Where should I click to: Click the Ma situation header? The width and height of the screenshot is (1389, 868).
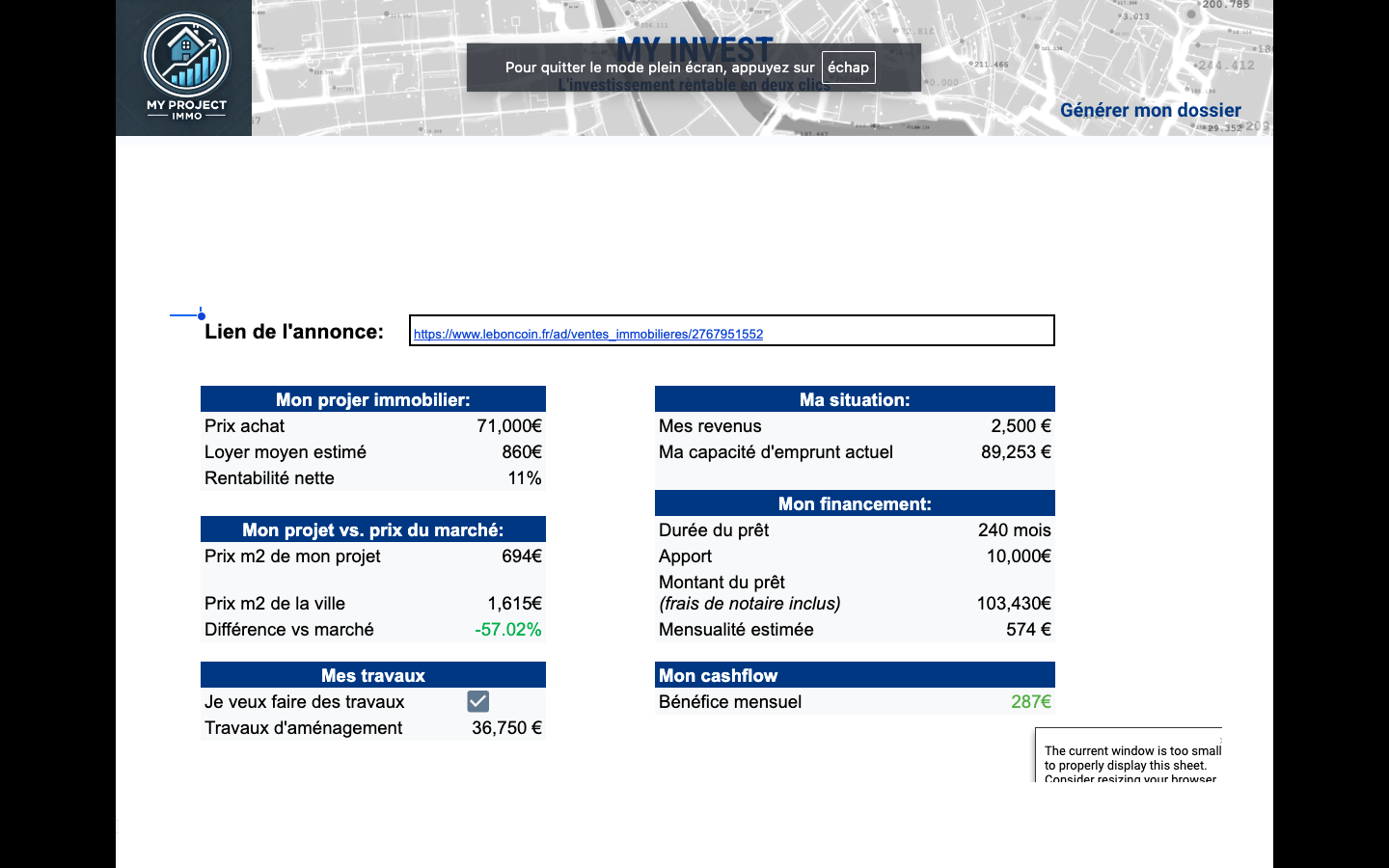[855, 399]
